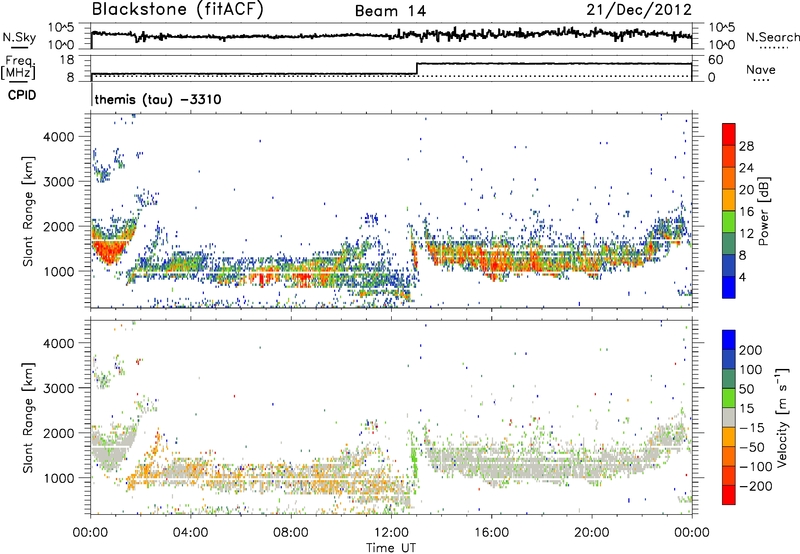Click the 100 tick on the velocity colorbar
Viewport: 800px width, 554px height.
coord(751,369)
